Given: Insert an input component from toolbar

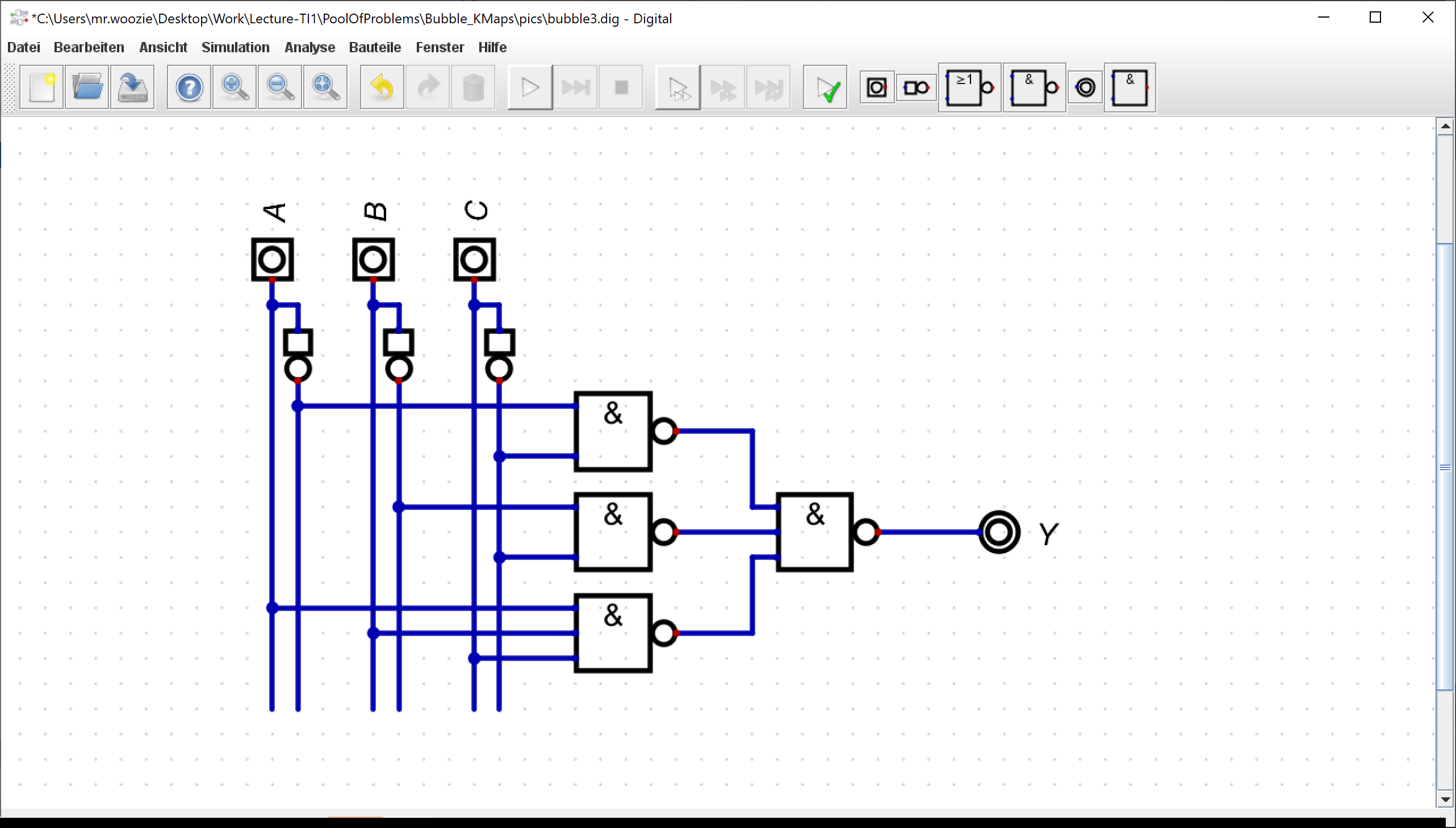Looking at the screenshot, I should 877,87.
